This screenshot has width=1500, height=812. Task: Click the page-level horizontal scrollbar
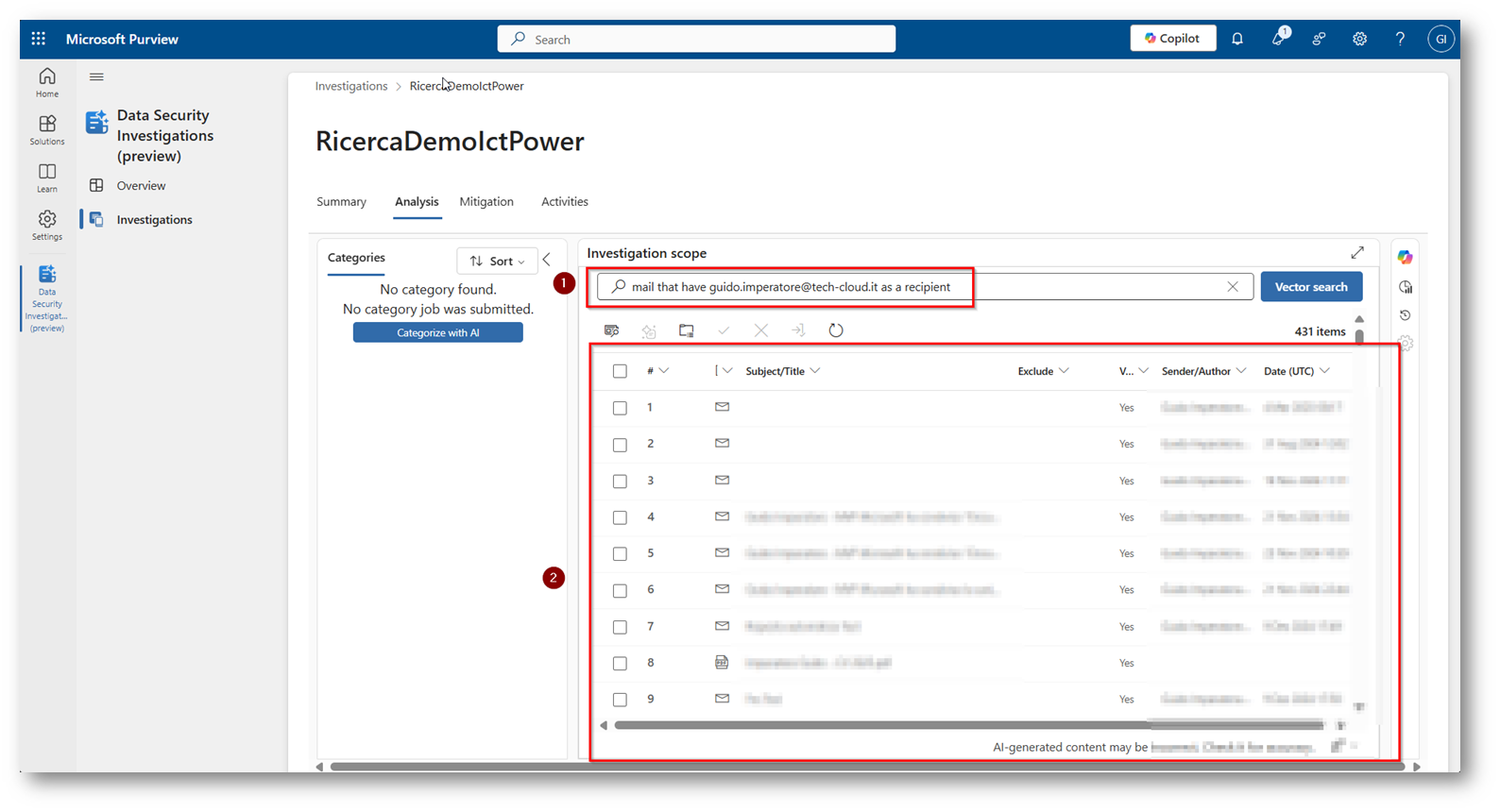coord(866,767)
